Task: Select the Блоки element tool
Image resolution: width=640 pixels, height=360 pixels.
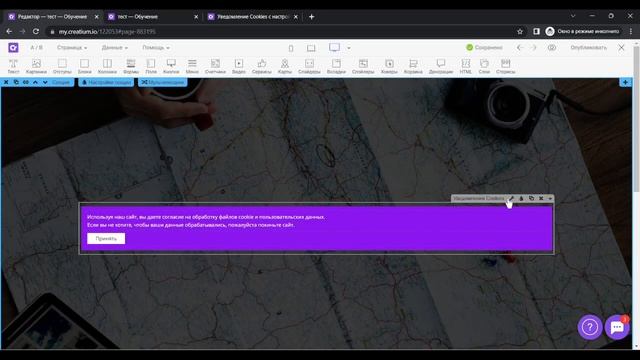Action: pos(84,66)
